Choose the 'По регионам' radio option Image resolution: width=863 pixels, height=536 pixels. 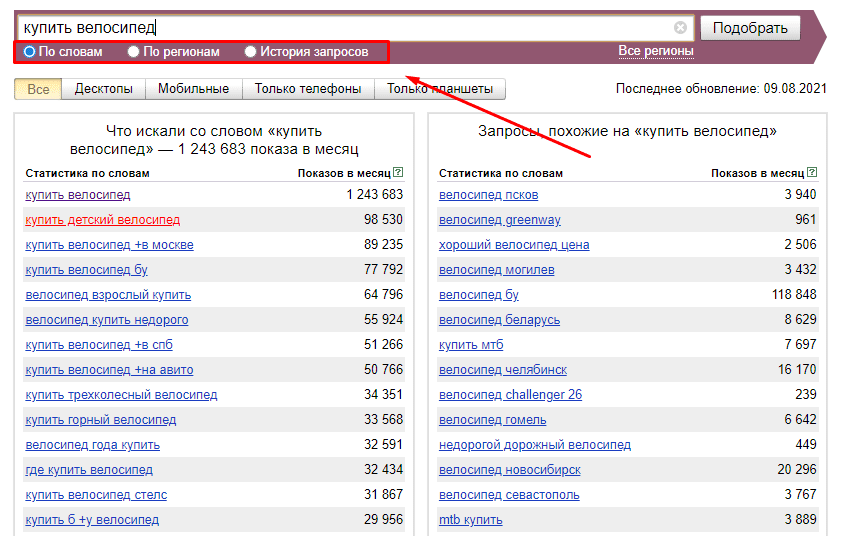click(x=134, y=51)
